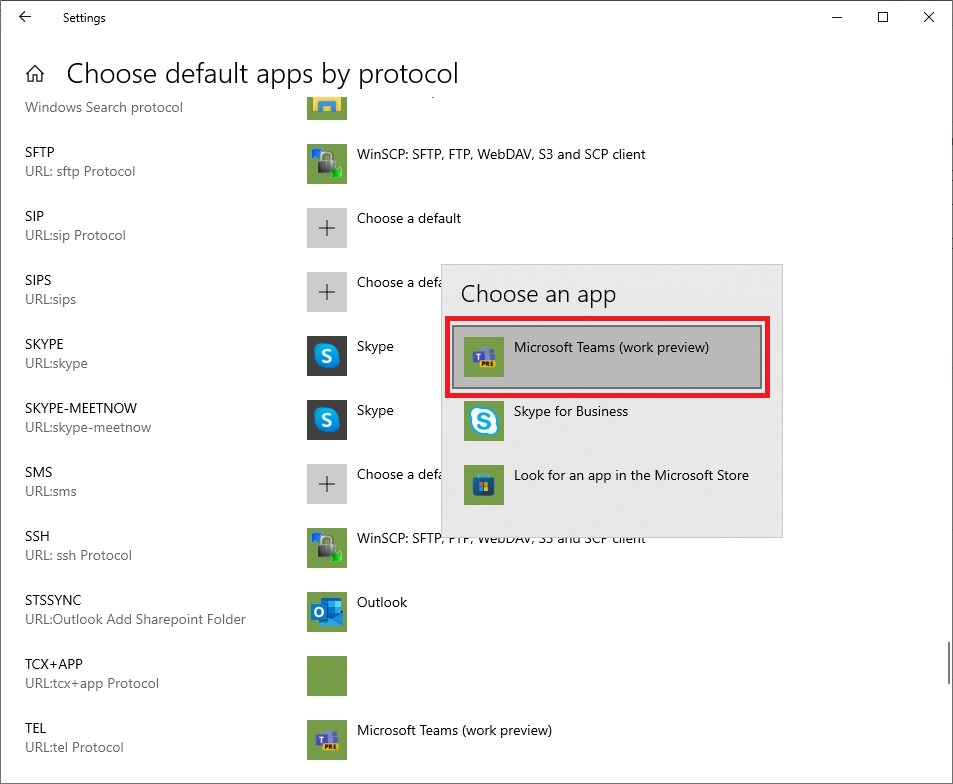Click the SSH protocol name
Image resolution: width=953 pixels, height=784 pixels.
tap(37, 536)
